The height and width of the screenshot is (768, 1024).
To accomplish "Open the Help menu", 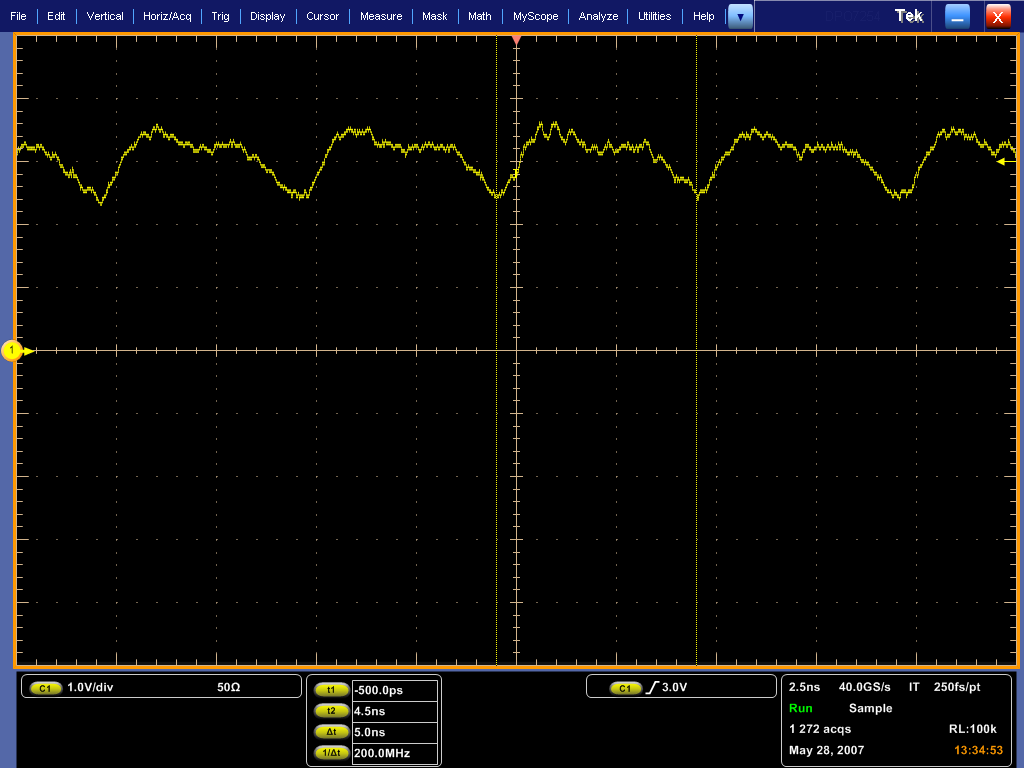I will [x=703, y=16].
